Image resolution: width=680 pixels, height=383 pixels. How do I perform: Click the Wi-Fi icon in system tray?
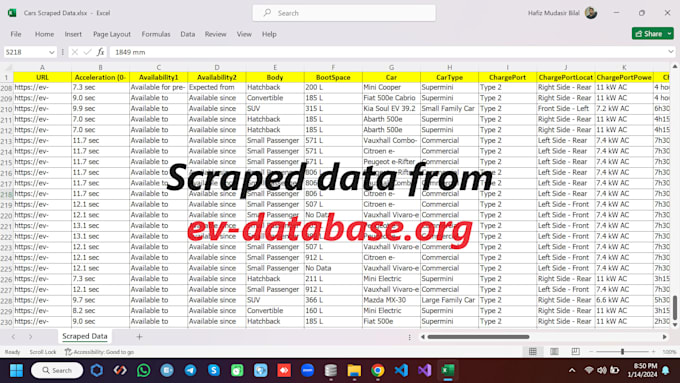[588, 370]
